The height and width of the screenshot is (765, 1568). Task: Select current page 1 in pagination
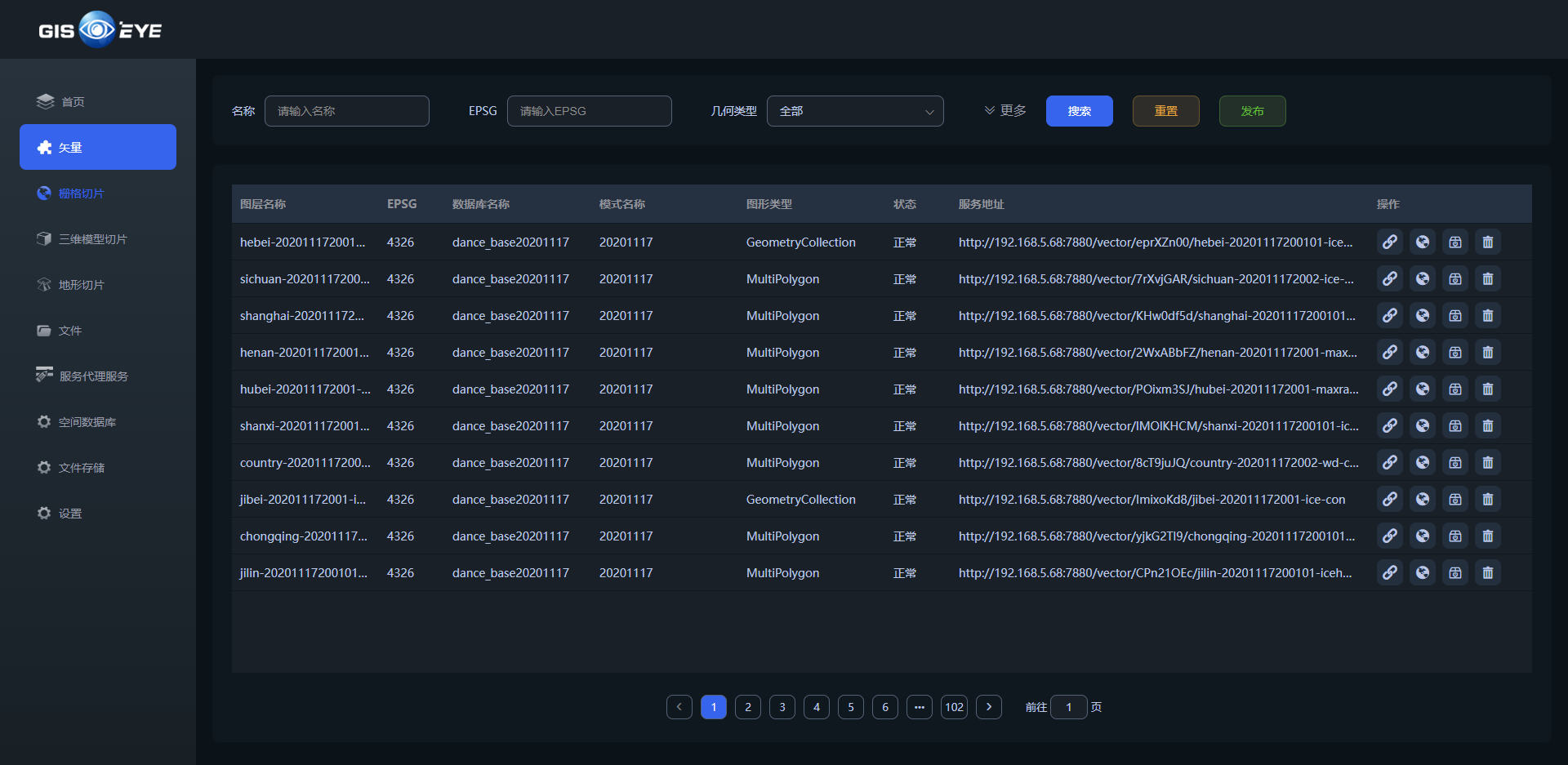714,707
